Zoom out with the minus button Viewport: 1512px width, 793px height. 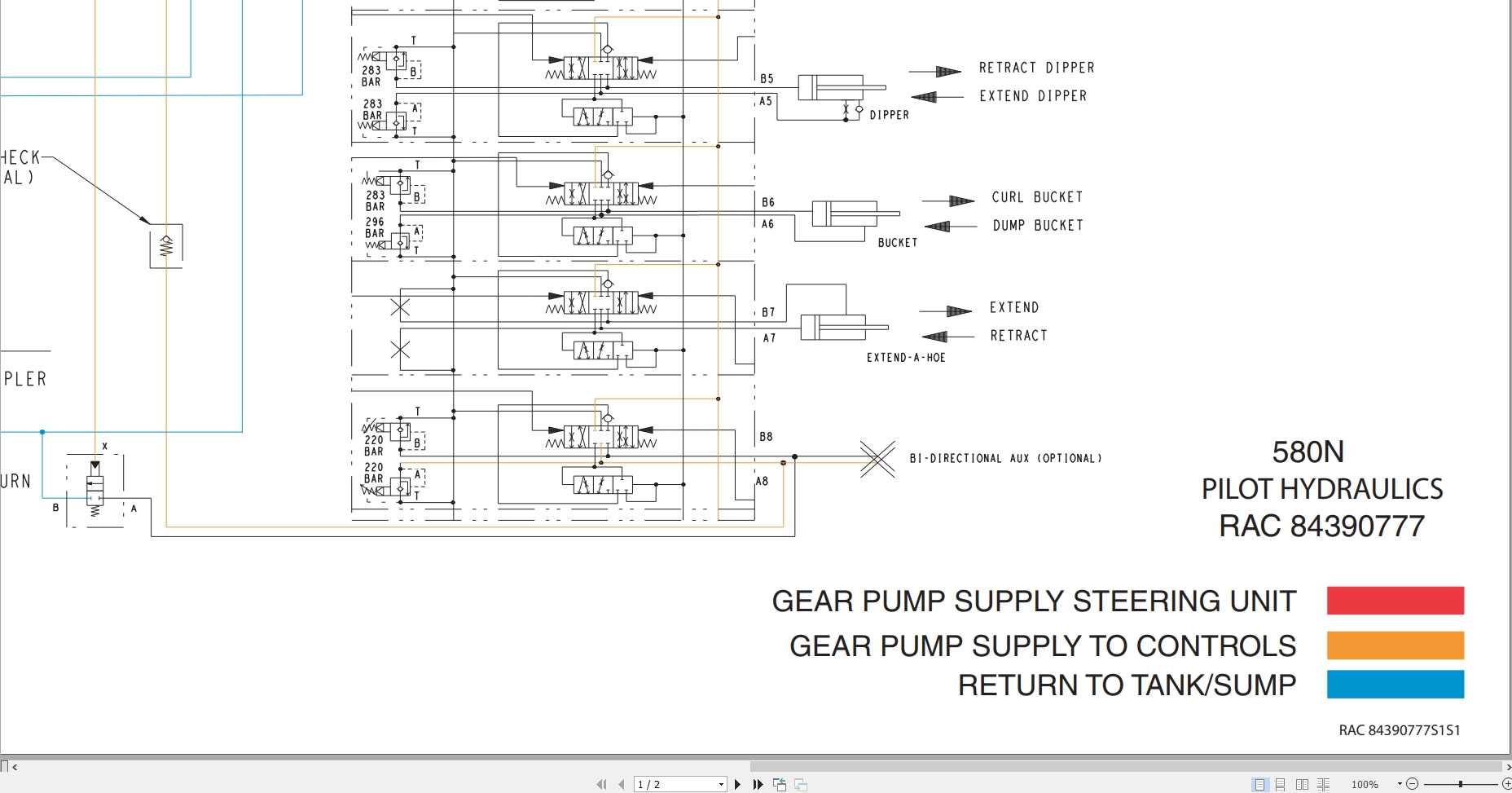[x=1413, y=784]
